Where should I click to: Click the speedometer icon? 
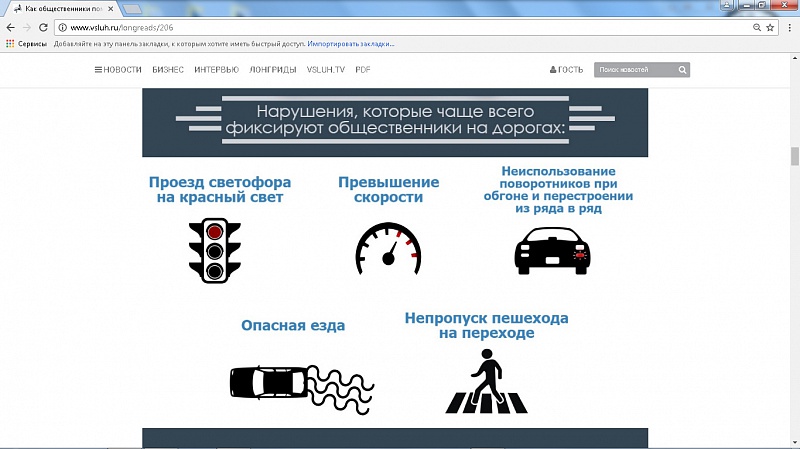click(388, 249)
